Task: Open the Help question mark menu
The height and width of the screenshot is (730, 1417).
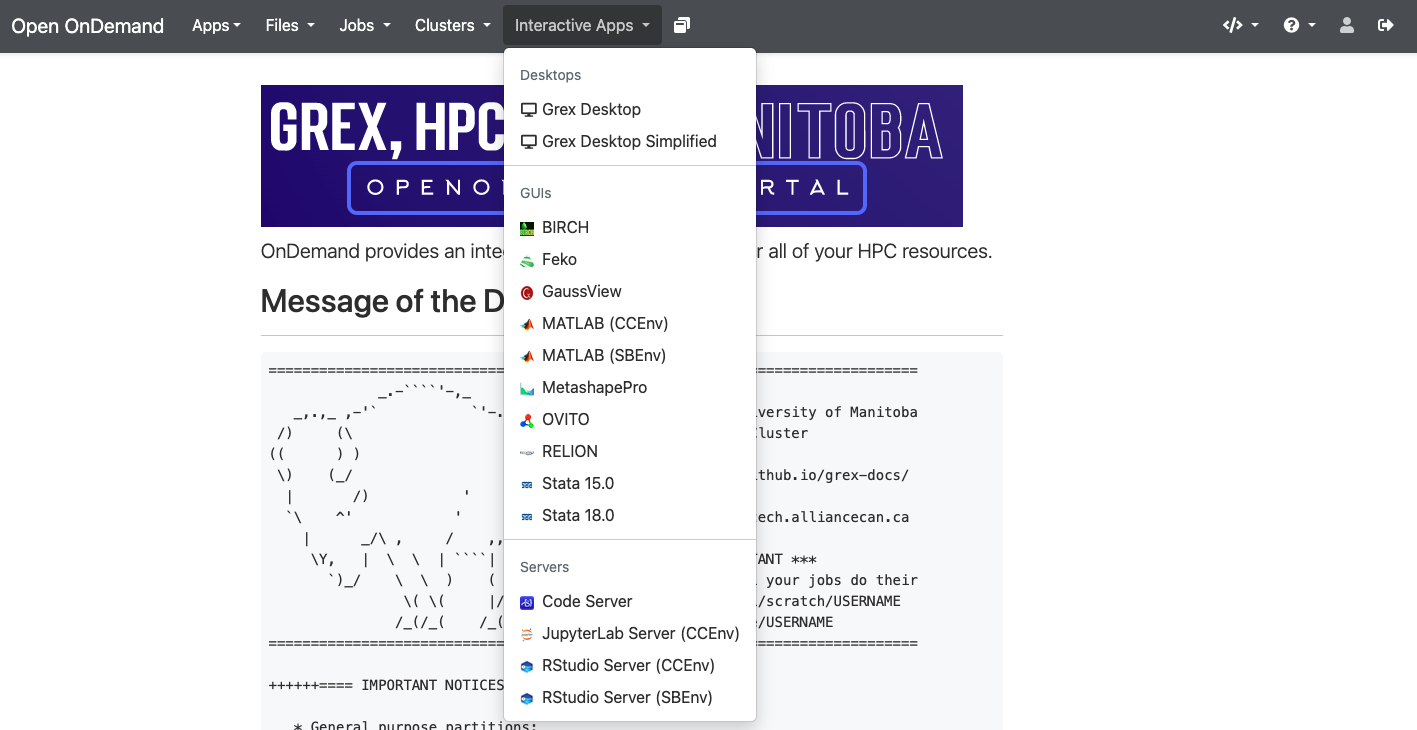Action: pos(1300,25)
